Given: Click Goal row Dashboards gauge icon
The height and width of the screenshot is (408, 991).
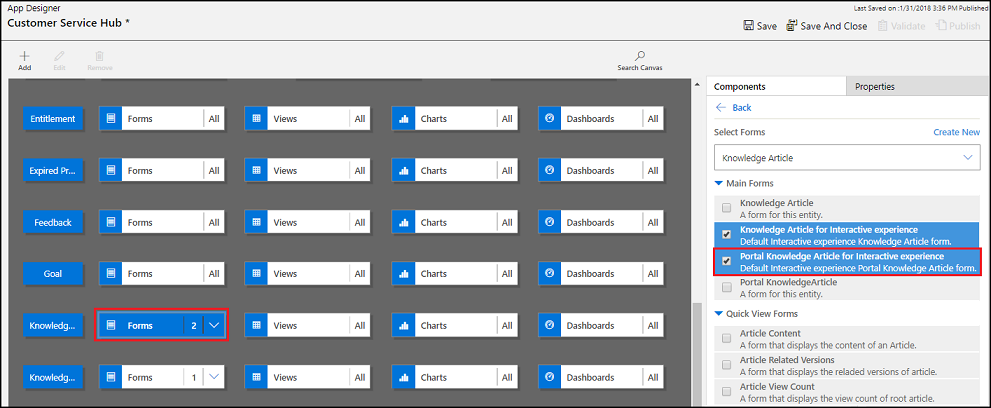Looking at the screenshot, I should coord(549,274).
